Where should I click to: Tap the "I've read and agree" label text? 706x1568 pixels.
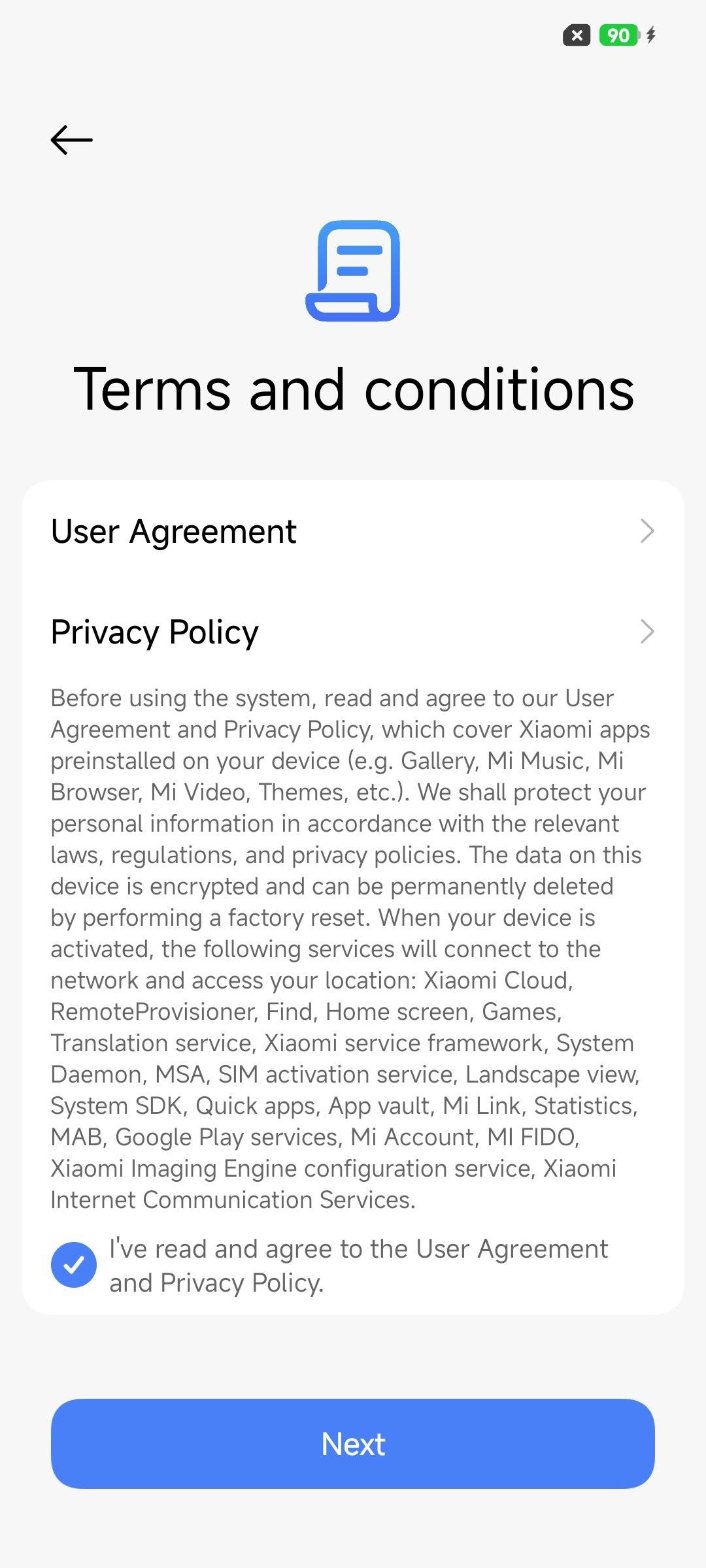pyautogui.click(x=358, y=1266)
